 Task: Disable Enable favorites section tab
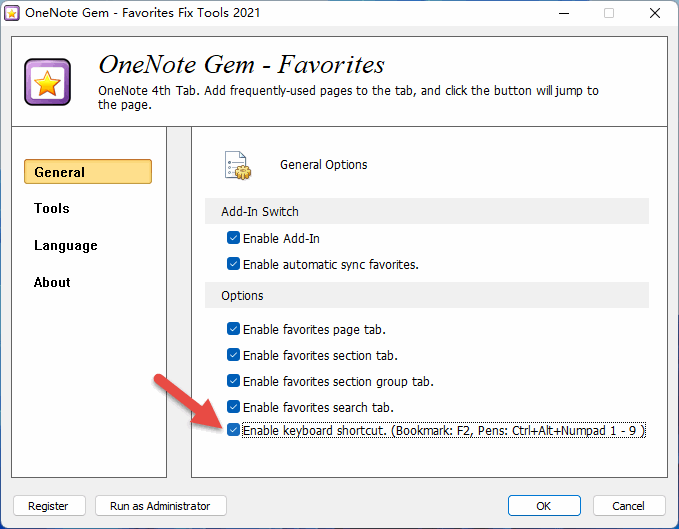coord(233,355)
